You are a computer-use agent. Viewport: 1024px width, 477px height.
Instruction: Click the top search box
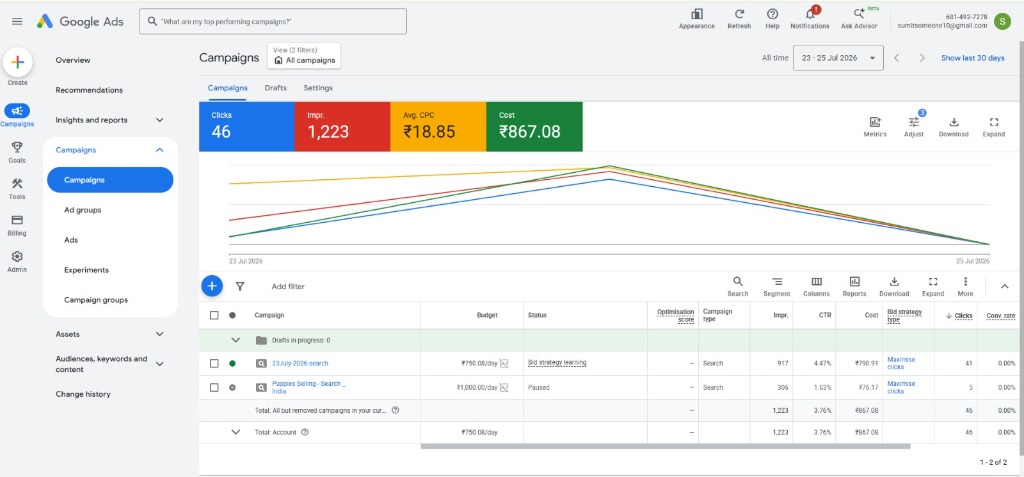click(x=273, y=22)
